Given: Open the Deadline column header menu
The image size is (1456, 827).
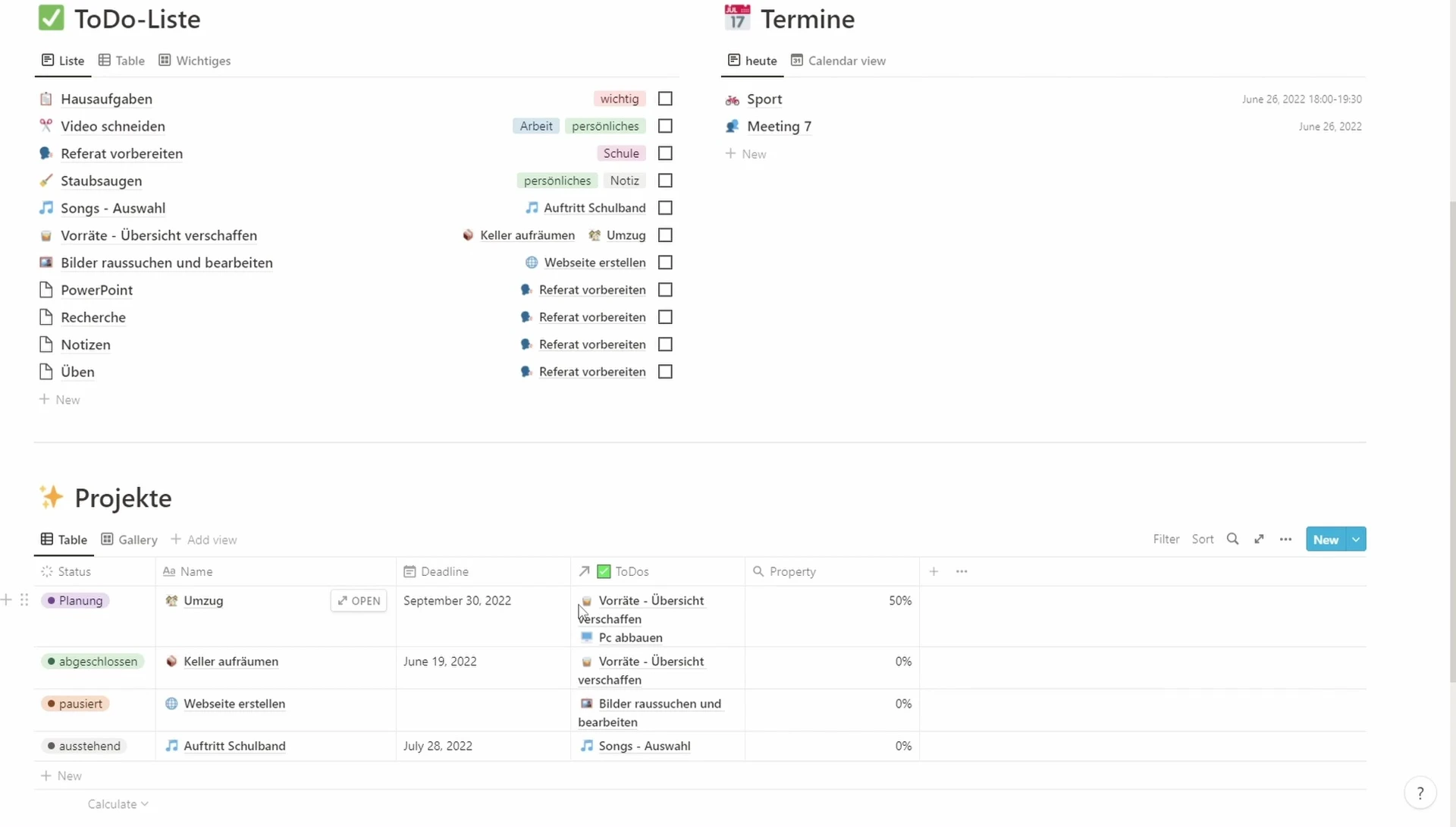Looking at the screenshot, I should pyautogui.click(x=484, y=571).
